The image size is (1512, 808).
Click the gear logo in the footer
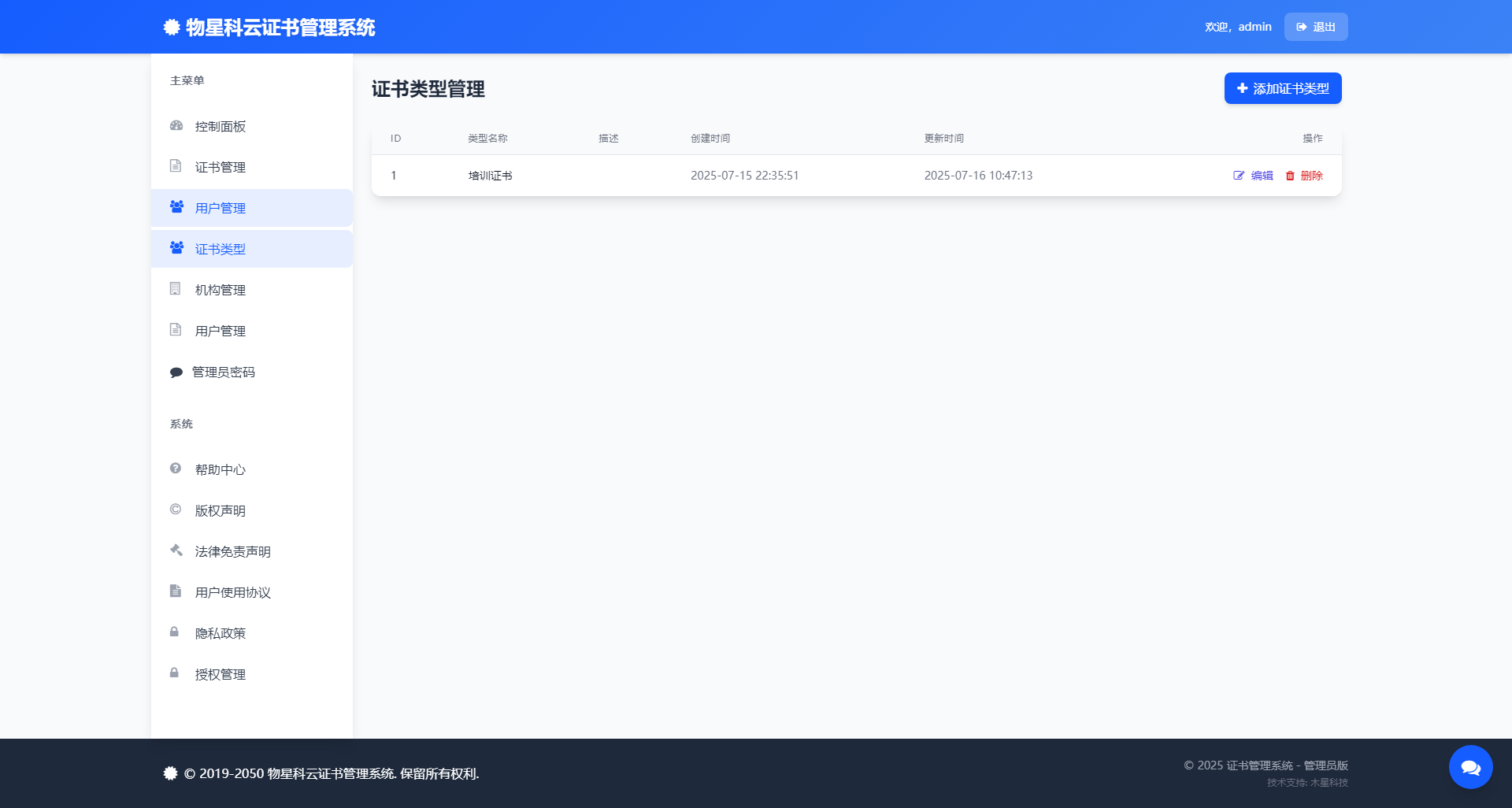[x=171, y=773]
